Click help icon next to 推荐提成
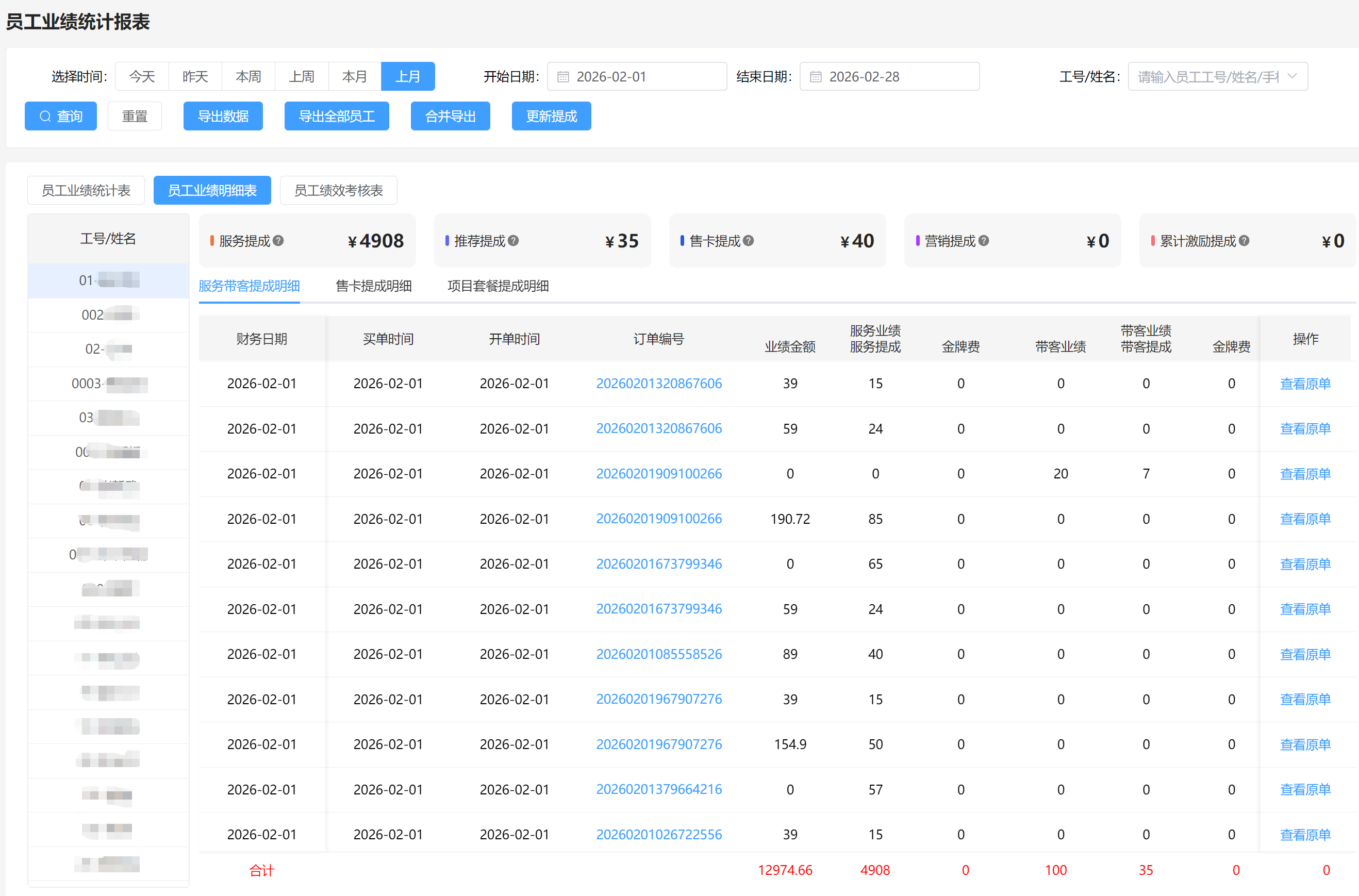Image resolution: width=1359 pixels, height=896 pixels. pyautogui.click(x=513, y=241)
